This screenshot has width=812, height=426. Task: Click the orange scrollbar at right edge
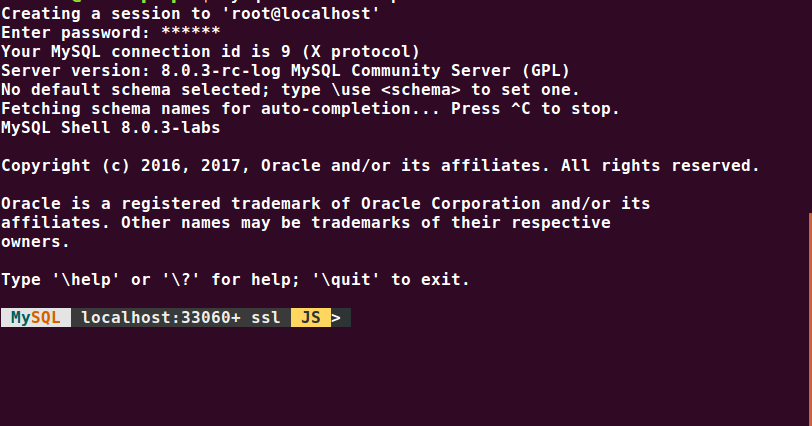[x=810, y=318]
